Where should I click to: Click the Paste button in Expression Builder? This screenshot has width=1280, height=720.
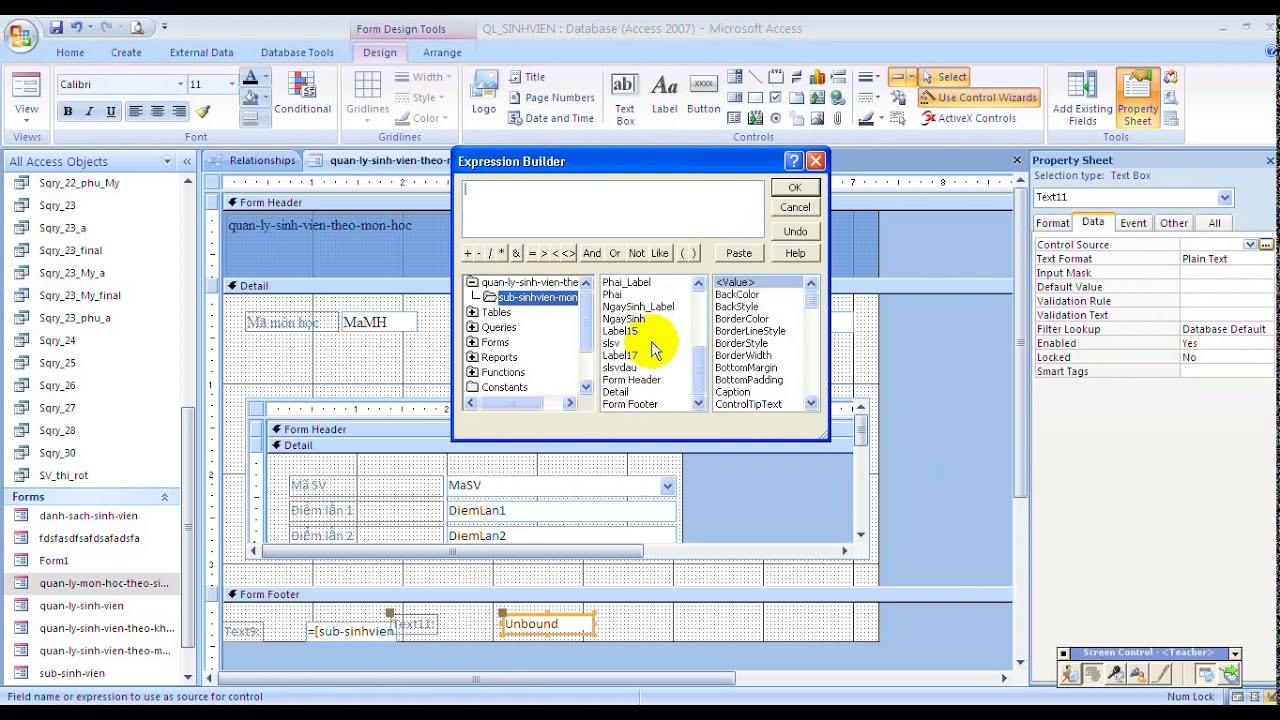click(739, 253)
